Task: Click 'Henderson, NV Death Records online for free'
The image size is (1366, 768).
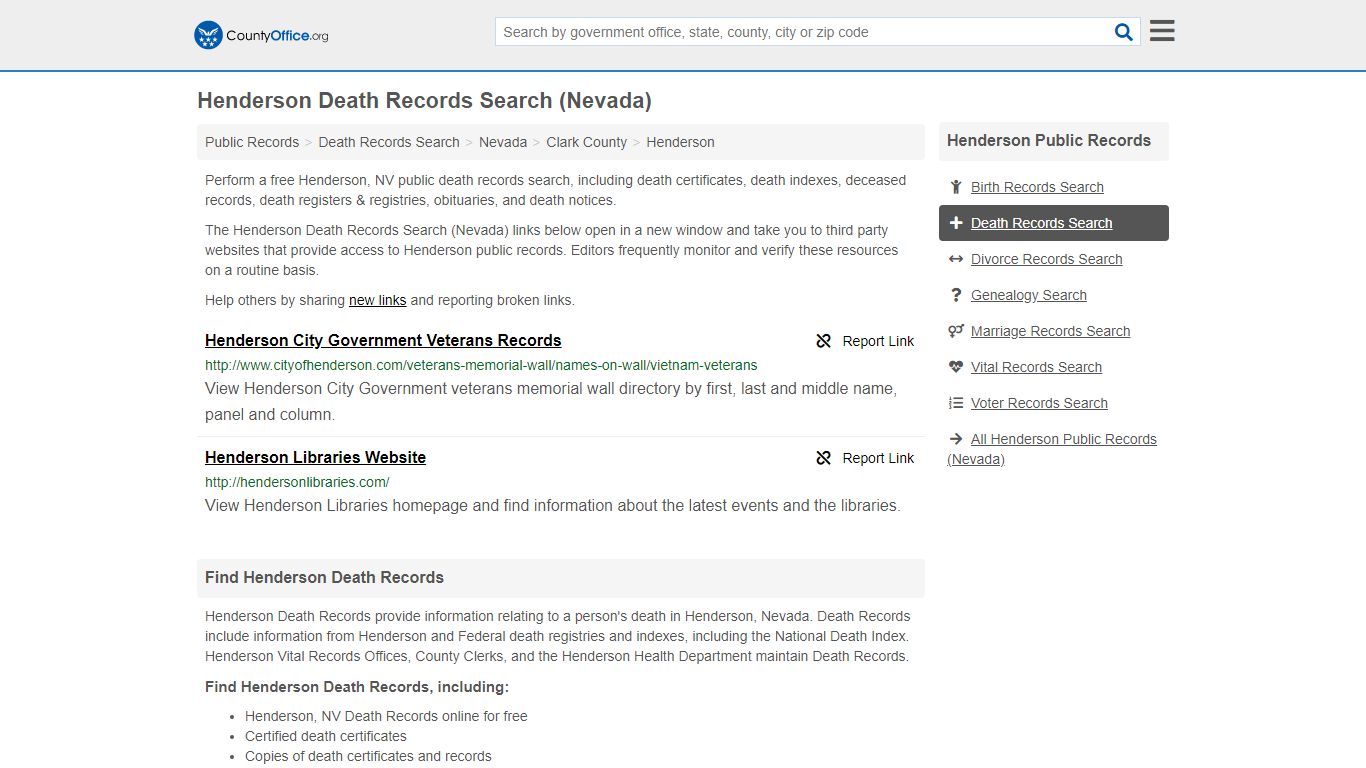Action: pos(386,716)
